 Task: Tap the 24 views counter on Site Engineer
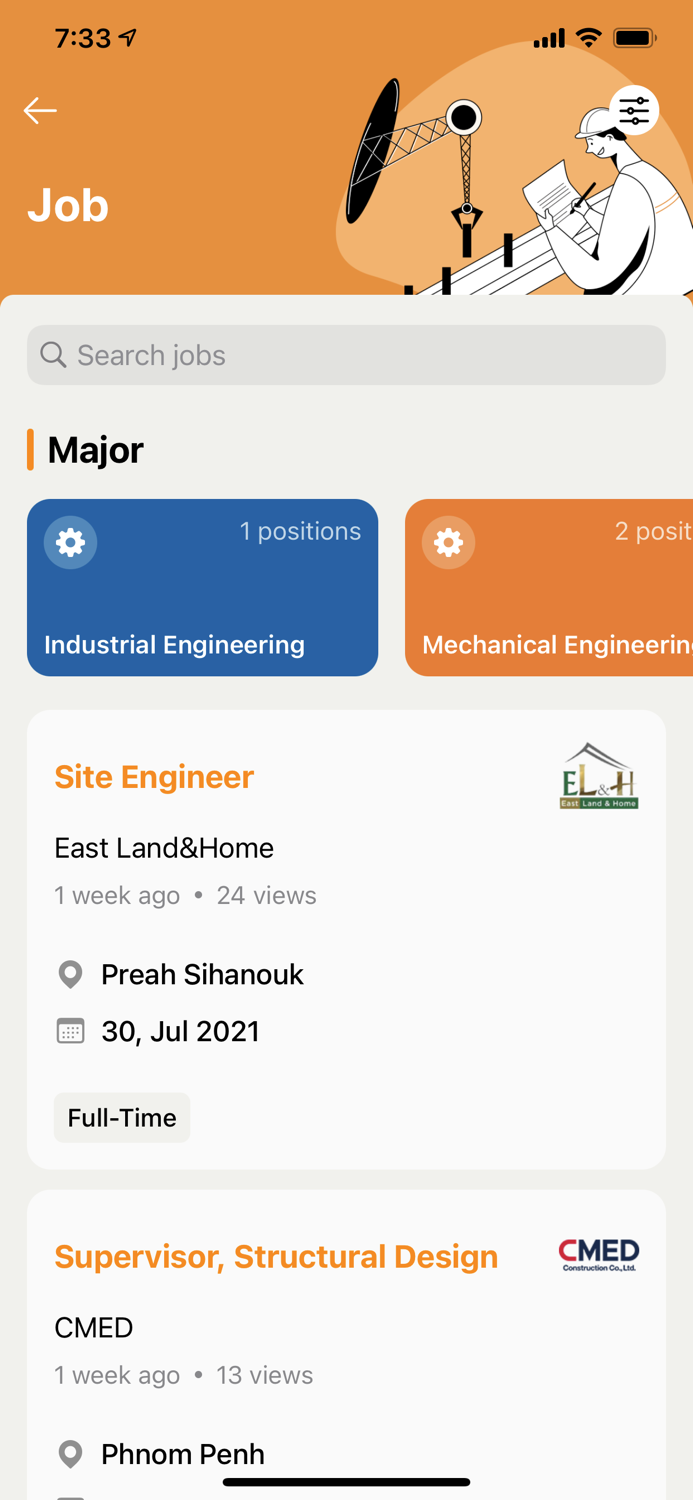click(x=266, y=895)
